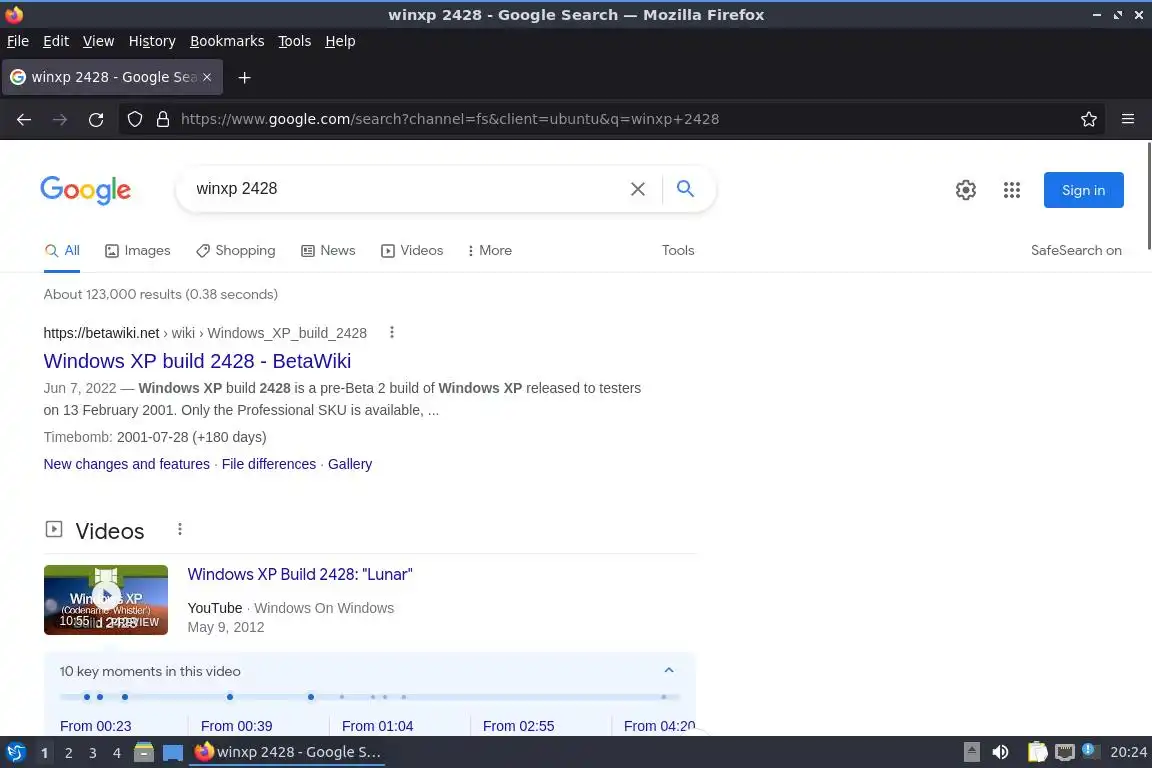Click the clipboard tray icon
The width and height of the screenshot is (1152, 768).
click(1037, 752)
